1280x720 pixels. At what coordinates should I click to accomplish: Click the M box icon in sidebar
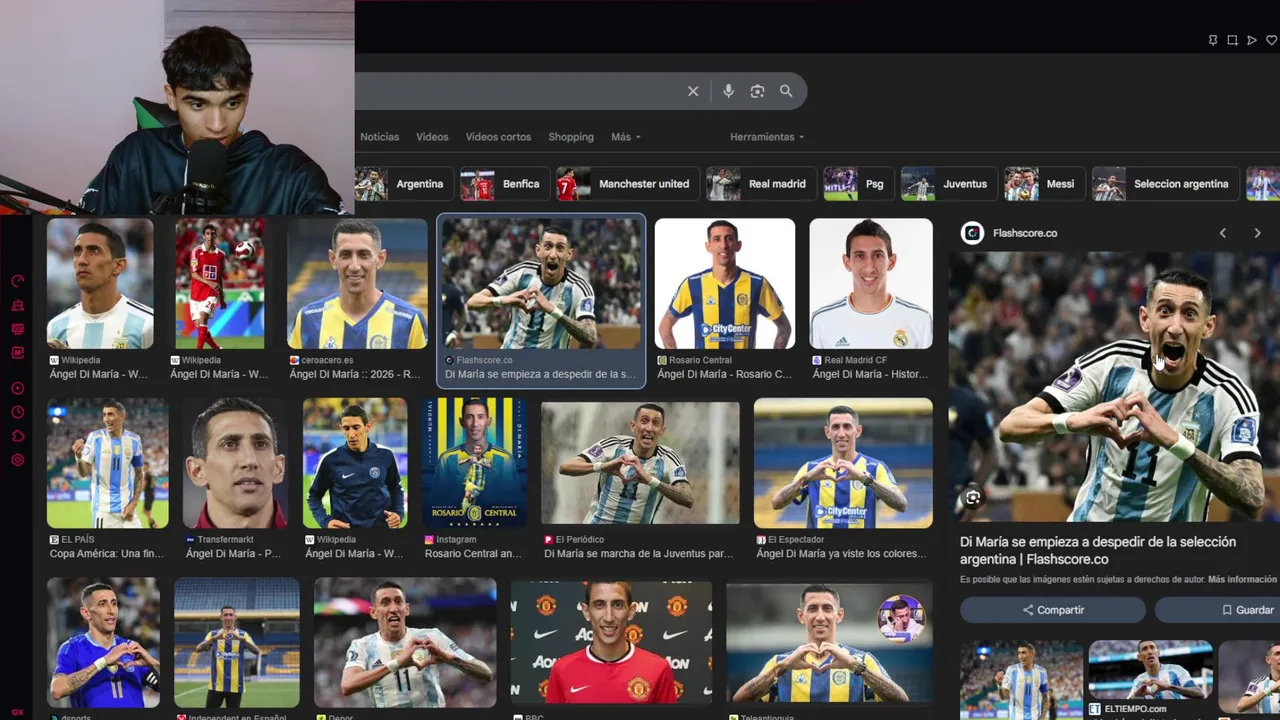(x=17, y=353)
